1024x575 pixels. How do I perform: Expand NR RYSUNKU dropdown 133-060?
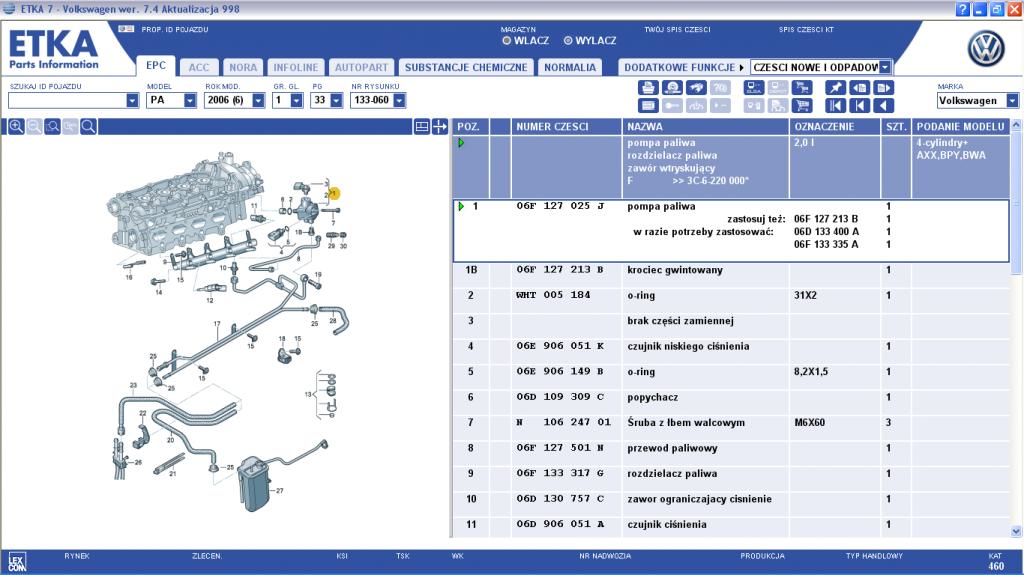point(399,101)
